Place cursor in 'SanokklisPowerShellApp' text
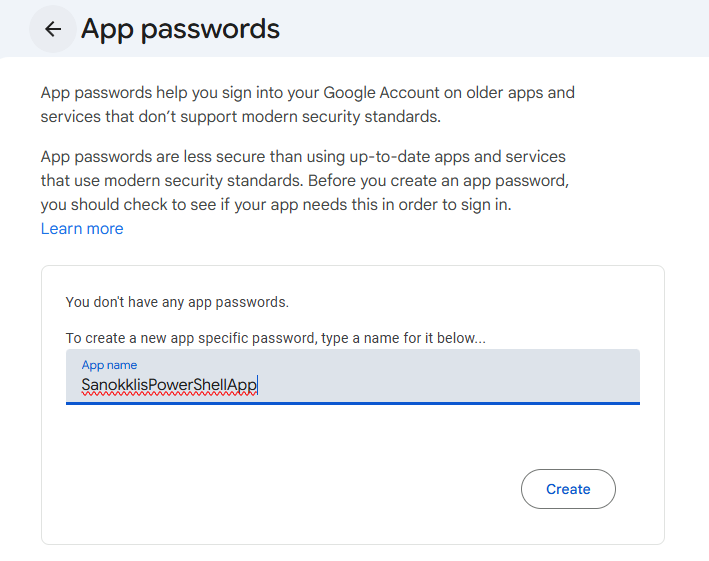This screenshot has height=561, width=709. coord(170,385)
